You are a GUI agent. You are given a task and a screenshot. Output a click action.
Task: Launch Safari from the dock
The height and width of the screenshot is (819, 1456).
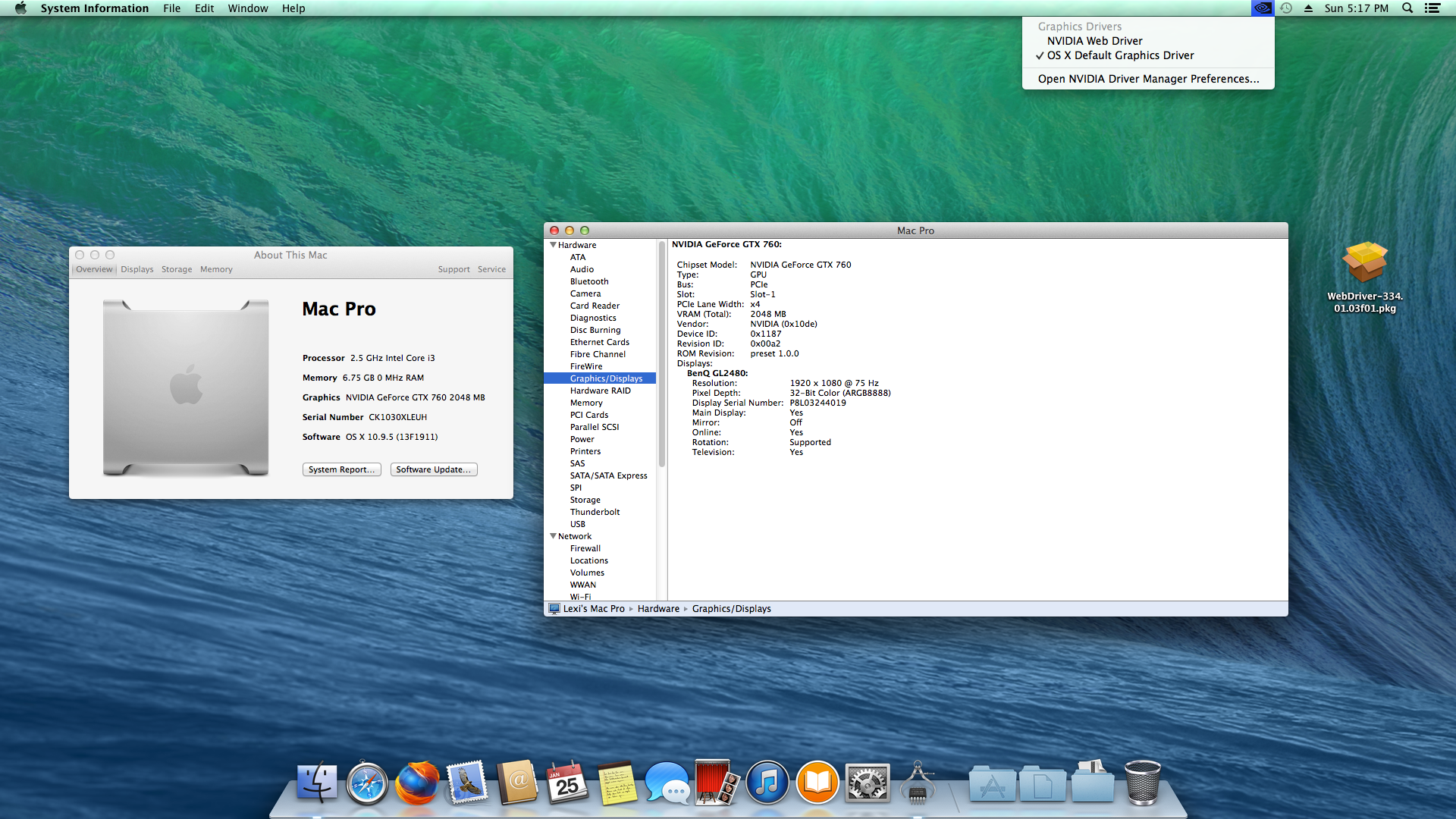pyautogui.click(x=367, y=783)
